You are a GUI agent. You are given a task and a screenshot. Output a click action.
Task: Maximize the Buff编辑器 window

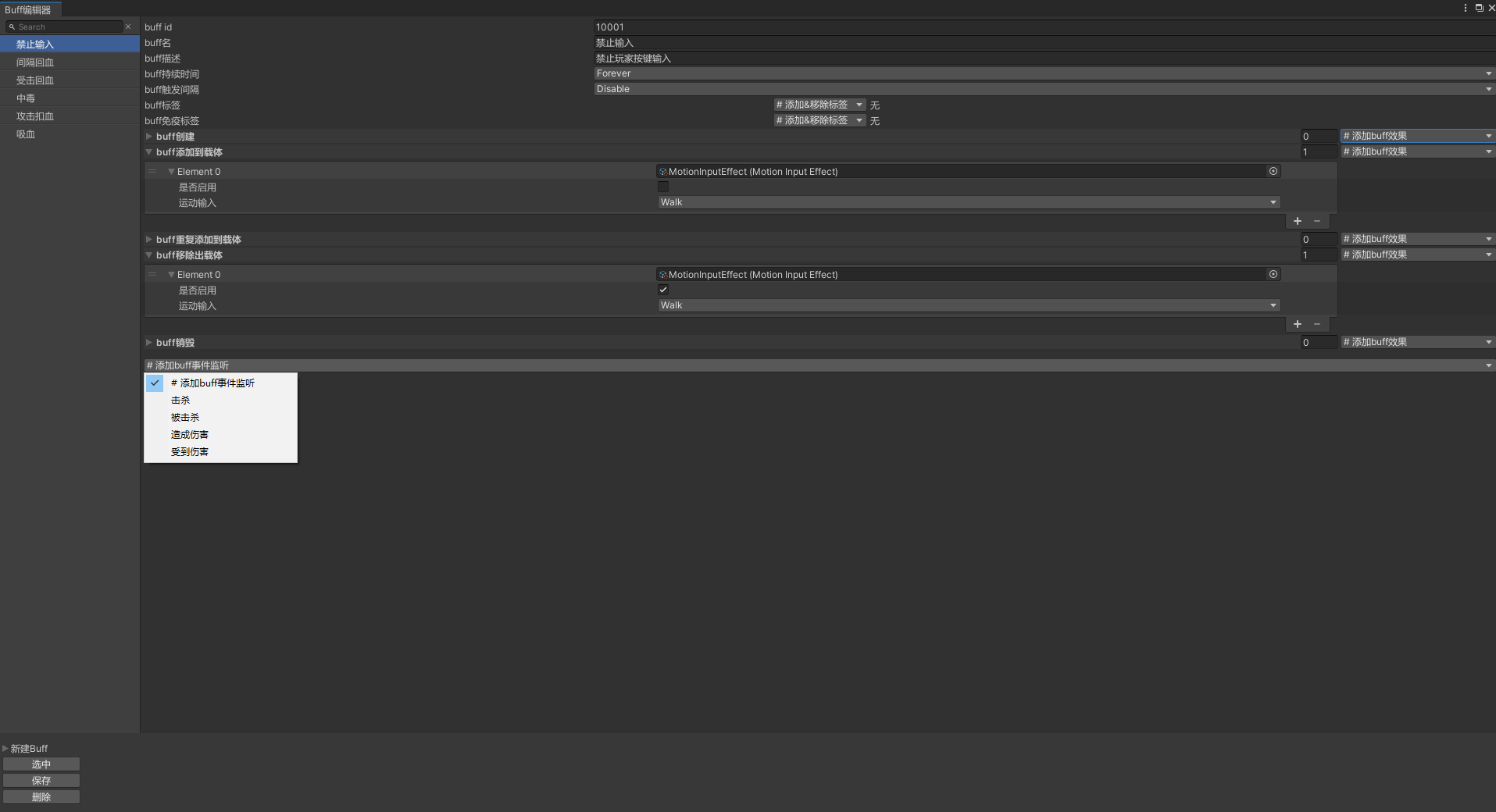(x=1479, y=8)
